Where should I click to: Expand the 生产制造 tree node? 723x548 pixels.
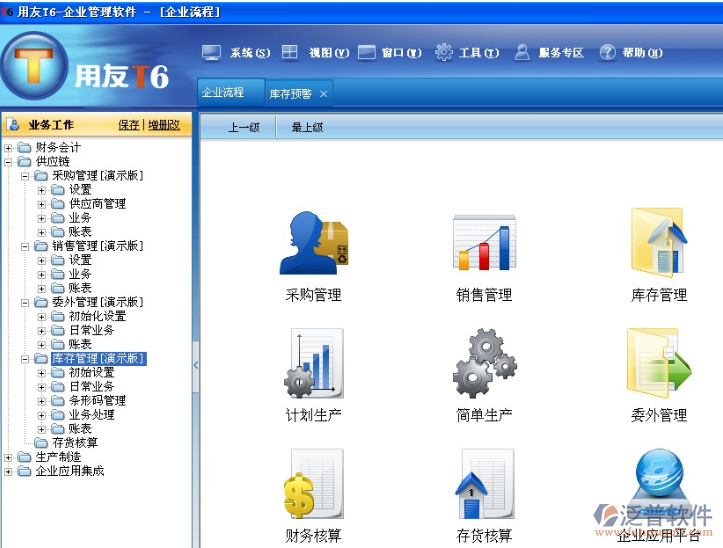click(x=9, y=457)
